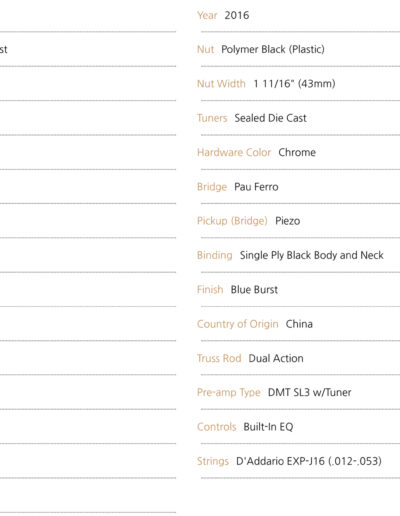Select Polymer Black (Plastic) text
This screenshot has width=400, height=516.
(x=273, y=49)
